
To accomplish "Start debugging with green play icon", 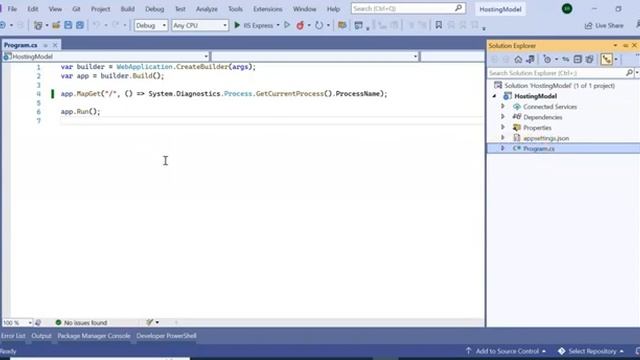I will point(237,25).
